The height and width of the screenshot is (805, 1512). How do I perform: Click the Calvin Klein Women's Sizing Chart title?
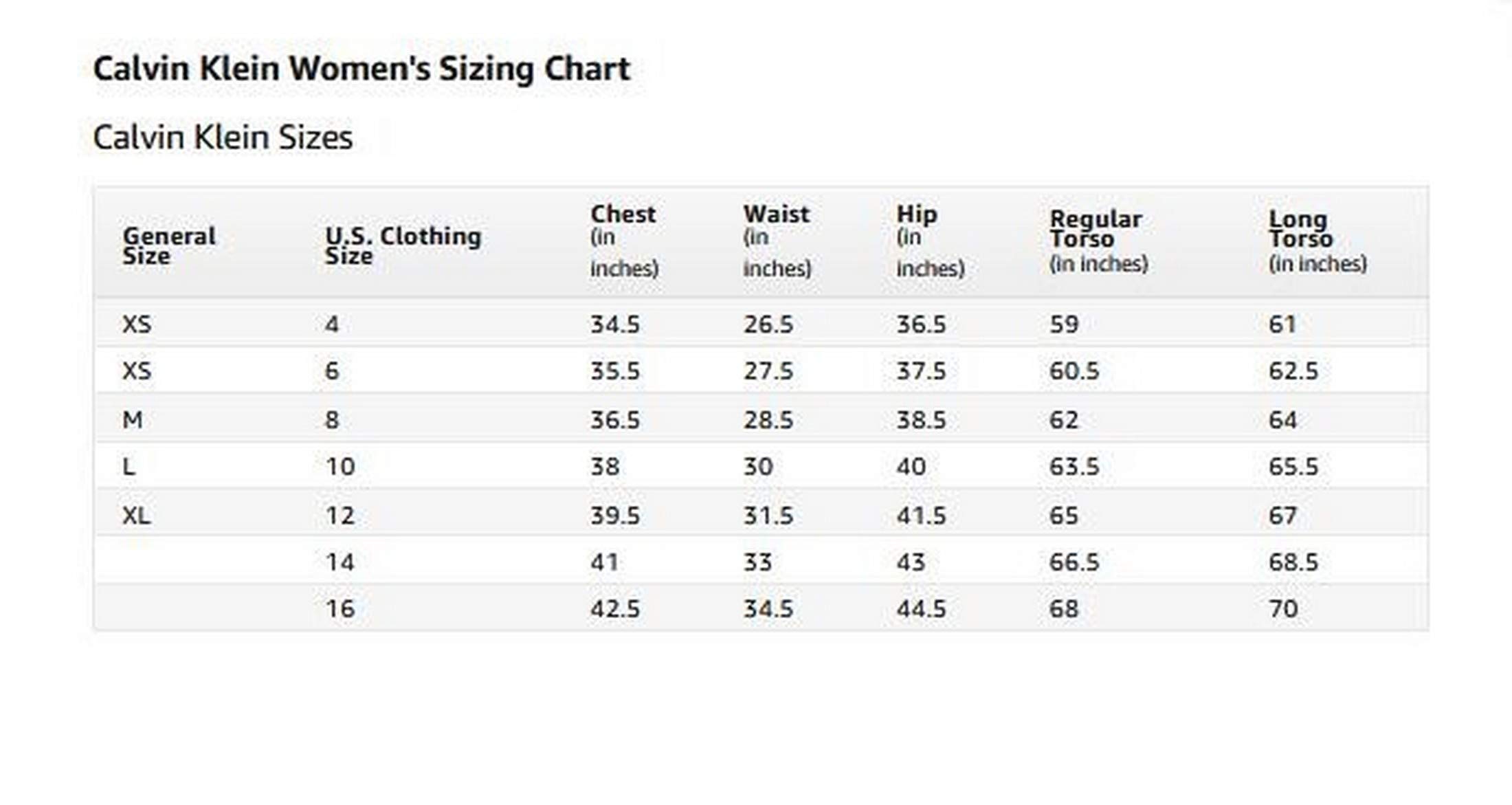point(362,69)
